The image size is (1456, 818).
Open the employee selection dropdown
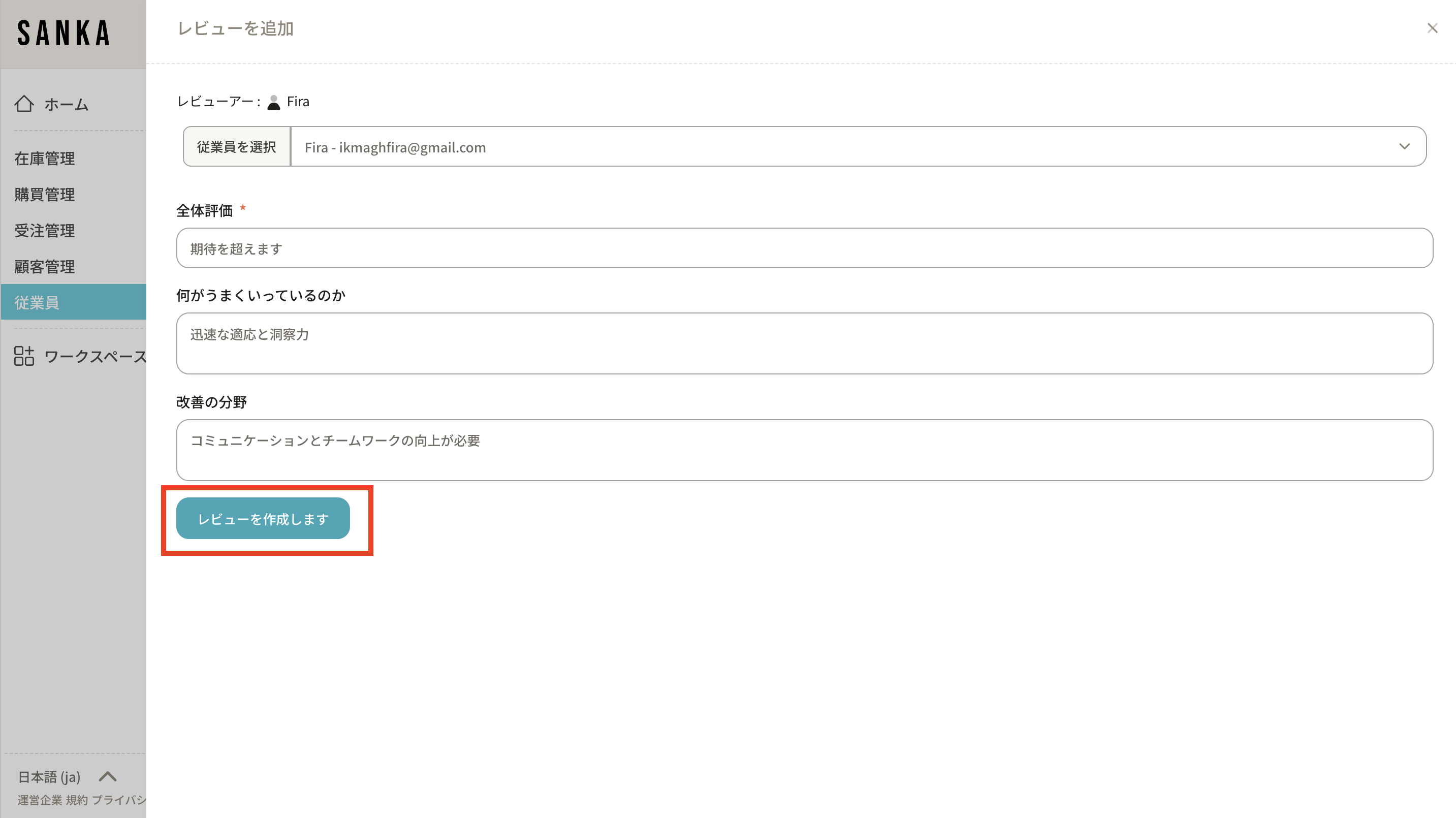click(x=848, y=147)
